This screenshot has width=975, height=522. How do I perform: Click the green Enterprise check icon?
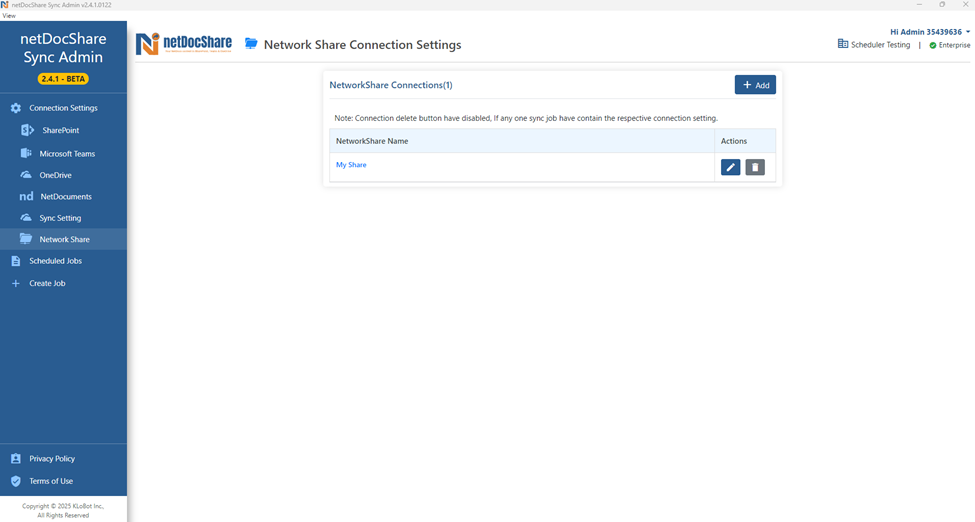(x=933, y=45)
